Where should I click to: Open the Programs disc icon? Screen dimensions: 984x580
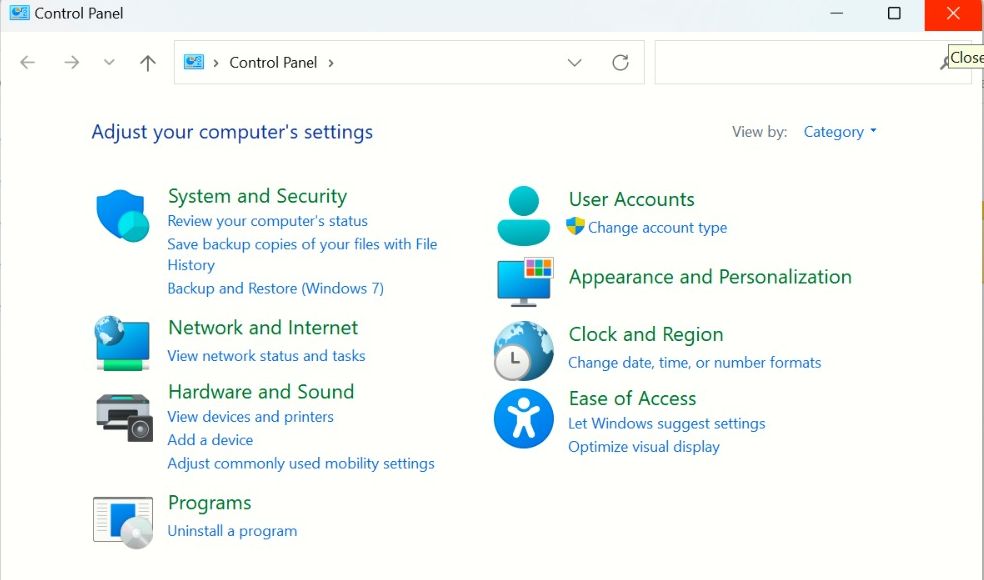[x=123, y=522]
